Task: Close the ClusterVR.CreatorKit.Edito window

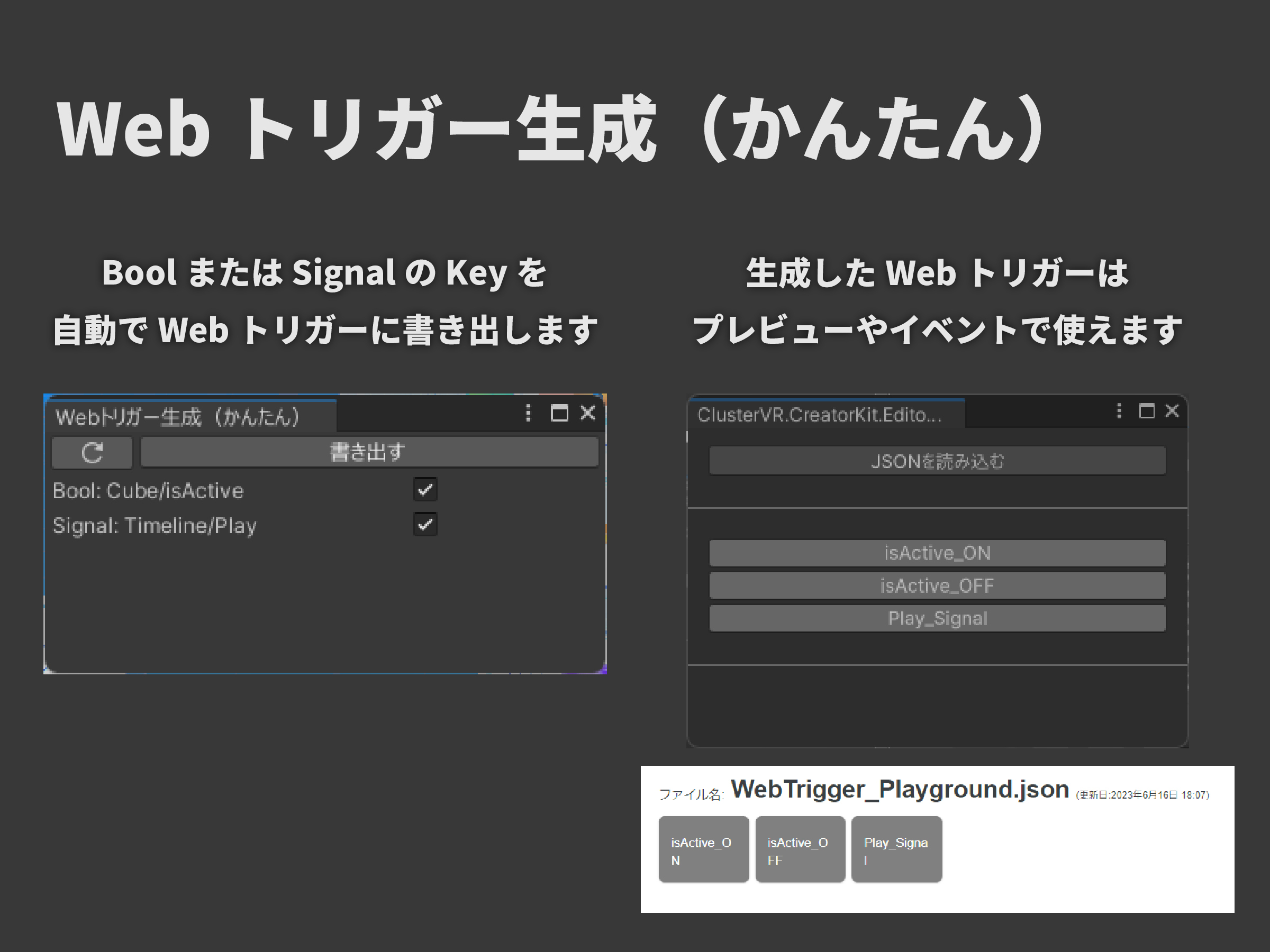Action: coord(1172,411)
